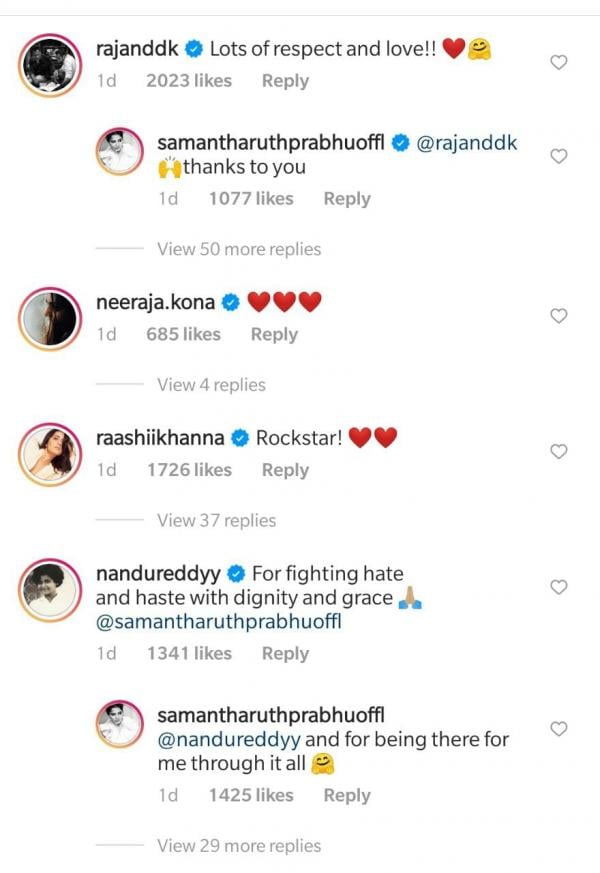This screenshot has width=600, height=873.
Task: Show 'View 37 replies' under raashiikhanna
Action: pyautogui.click(x=216, y=520)
